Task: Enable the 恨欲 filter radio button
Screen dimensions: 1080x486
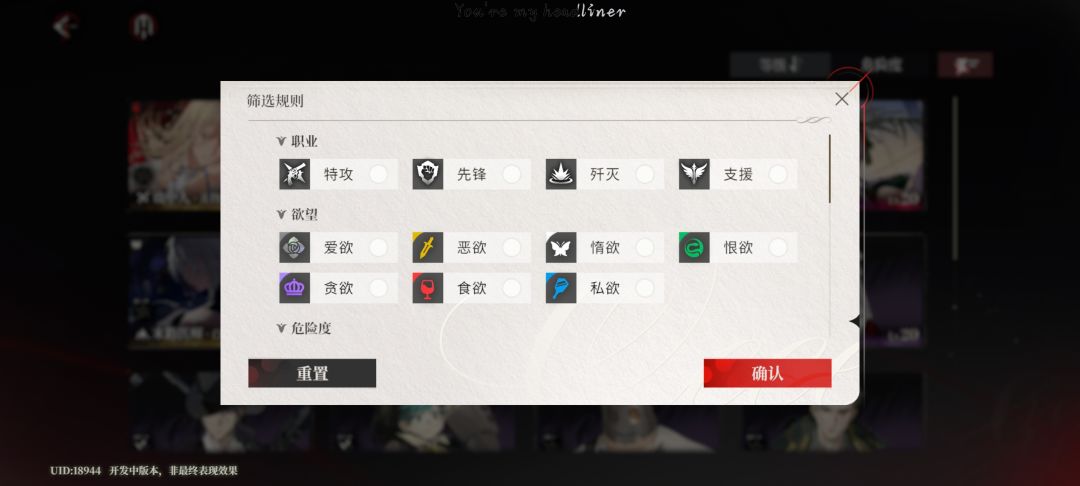Action: coord(778,247)
